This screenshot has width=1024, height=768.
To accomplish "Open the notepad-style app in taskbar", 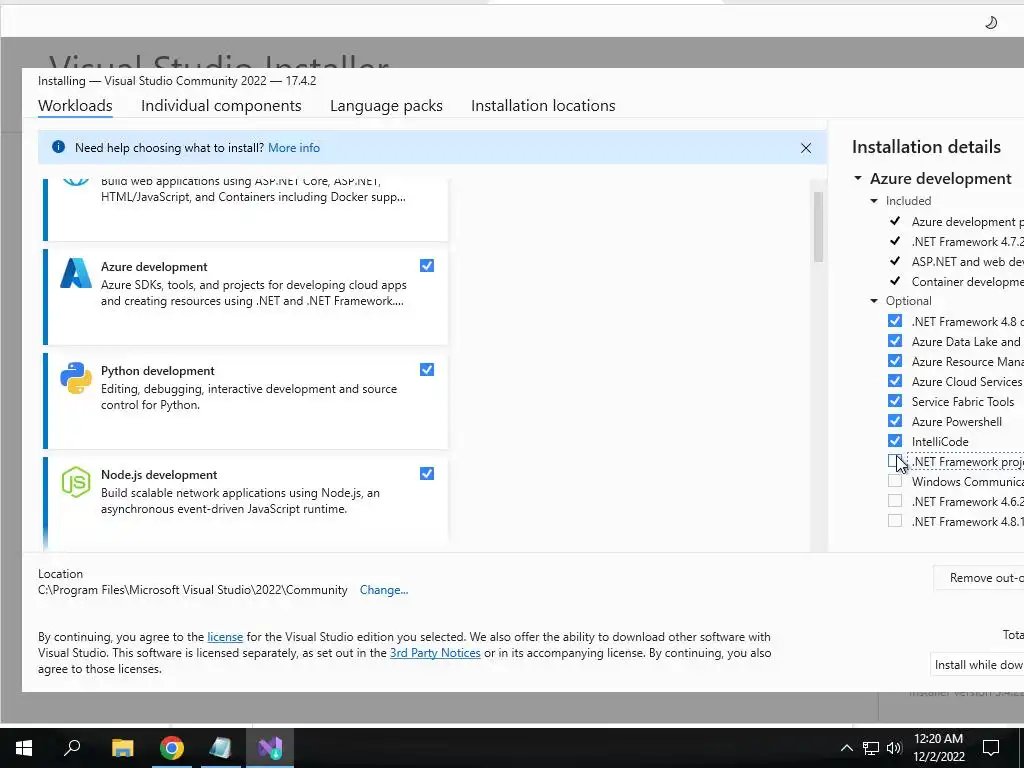I will click(x=220, y=748).
